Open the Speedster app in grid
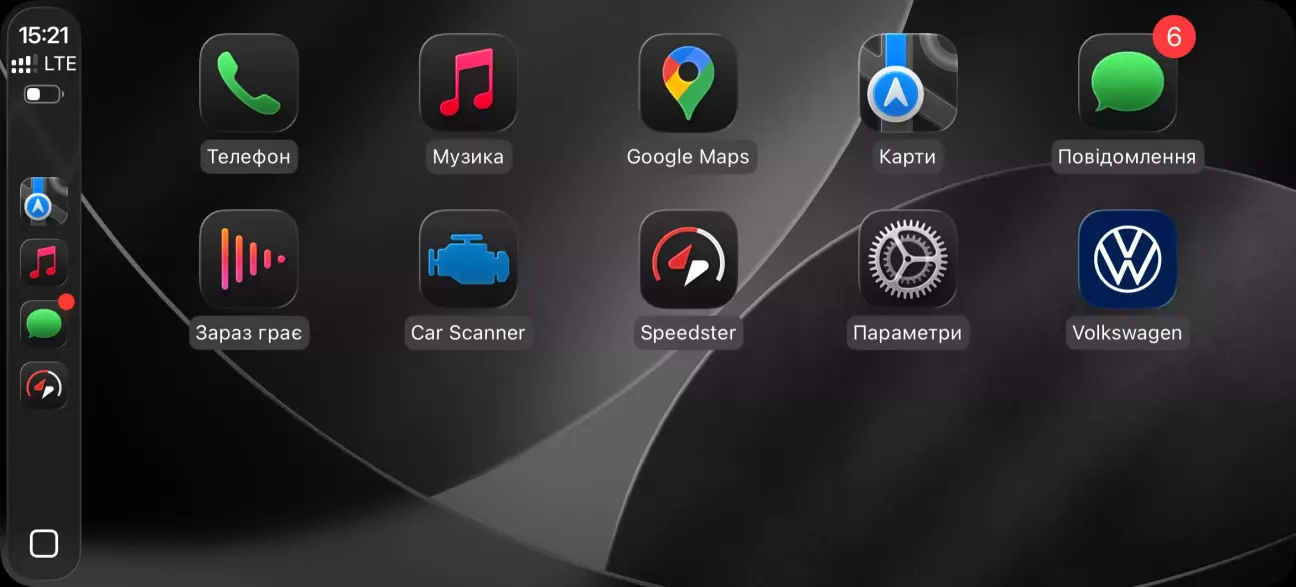Image resolution: width=1296 pixels, height=587 pixels. click(x=688, y=259)
